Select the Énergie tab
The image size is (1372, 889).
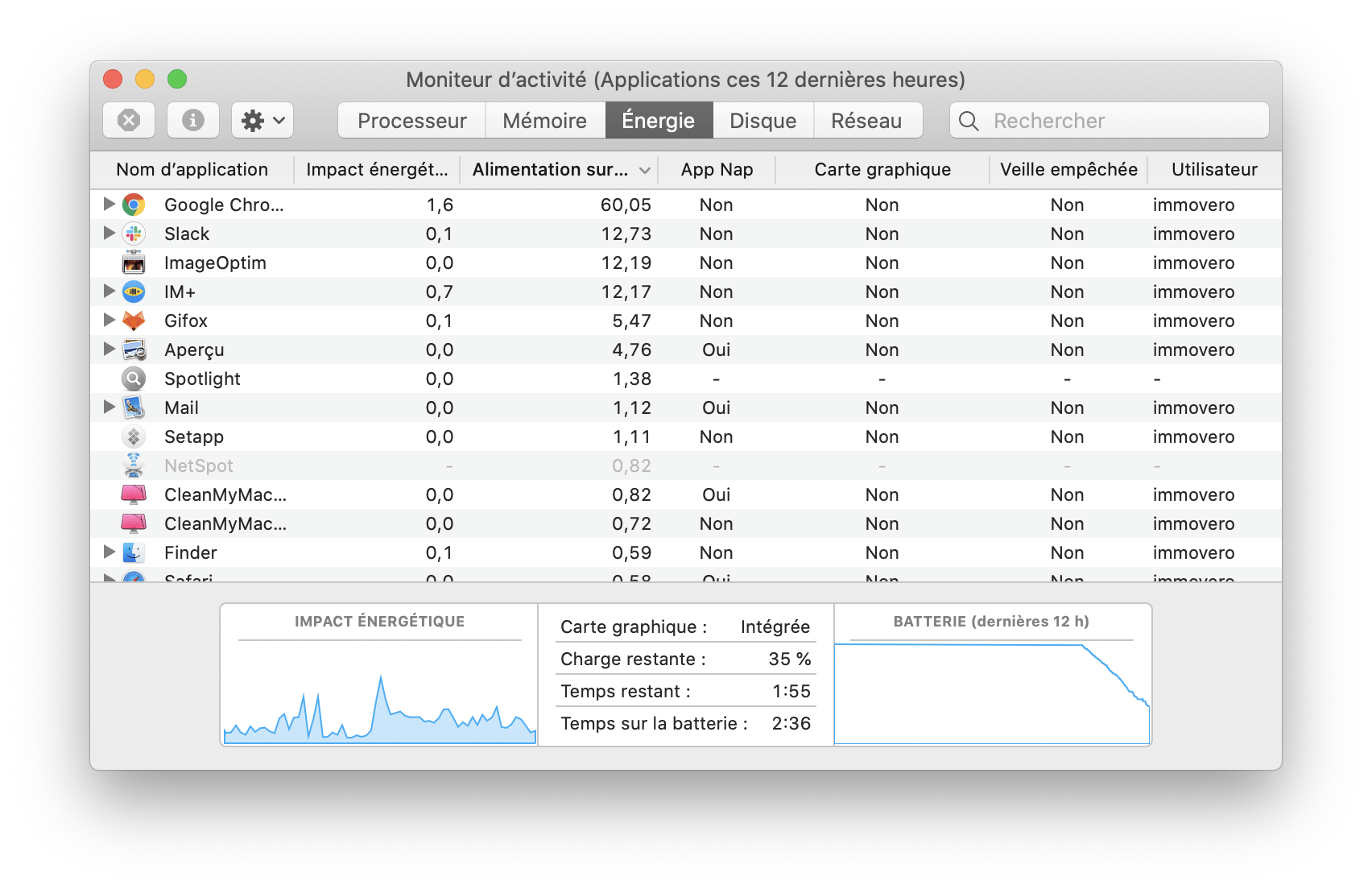click(x=659, y=121)
